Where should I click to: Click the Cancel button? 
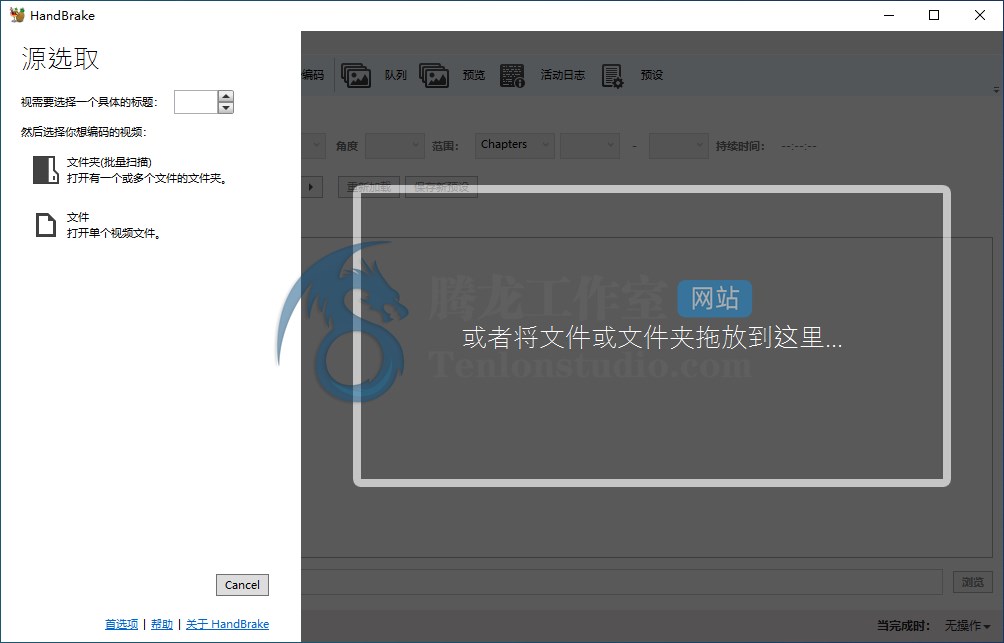click(x=242, y=585)
